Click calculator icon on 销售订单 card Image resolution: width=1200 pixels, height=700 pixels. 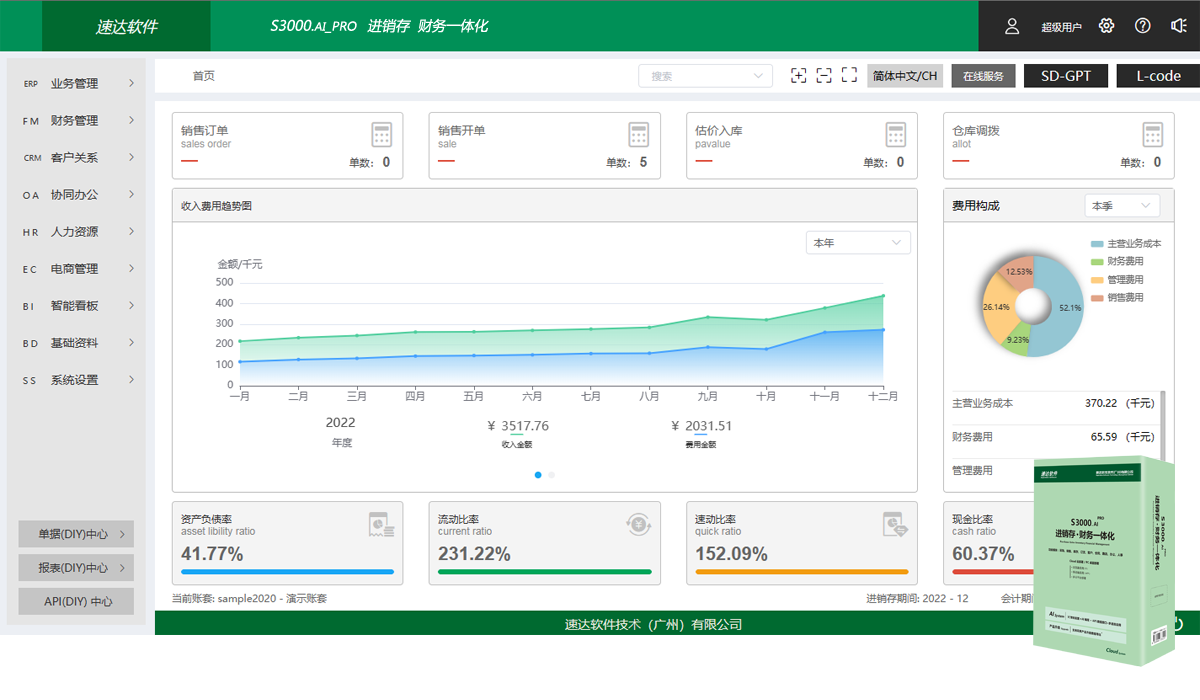[382, 135]
